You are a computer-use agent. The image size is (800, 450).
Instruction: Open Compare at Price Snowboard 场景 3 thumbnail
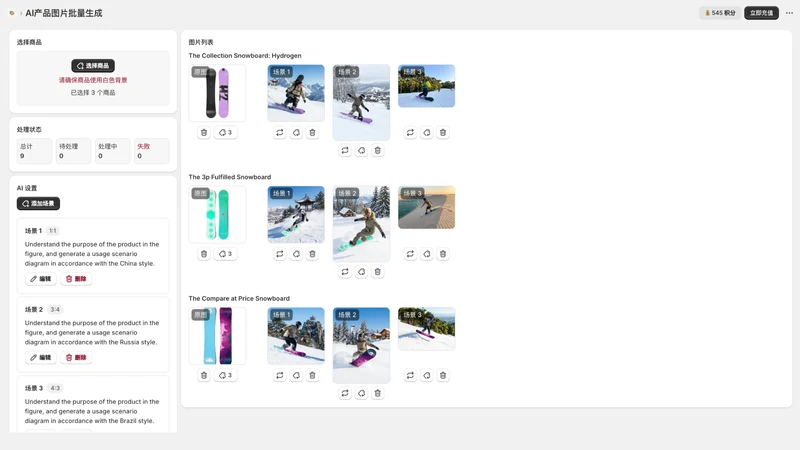(427, 329)
